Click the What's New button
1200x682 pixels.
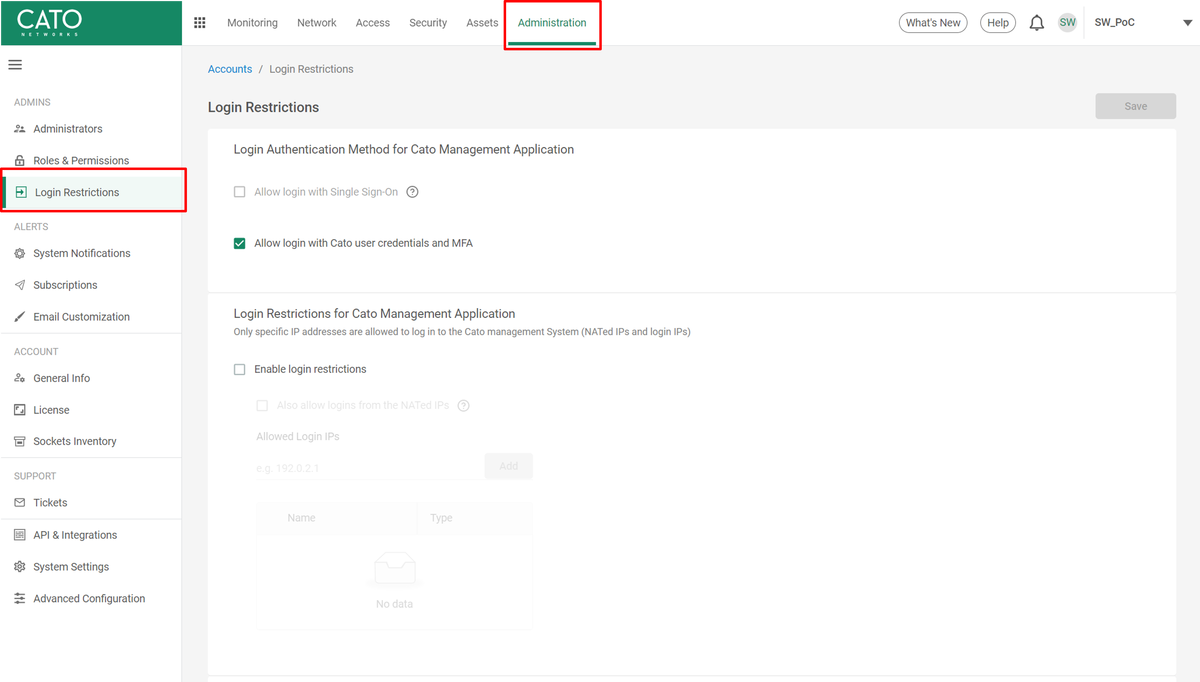pos(933,23)
